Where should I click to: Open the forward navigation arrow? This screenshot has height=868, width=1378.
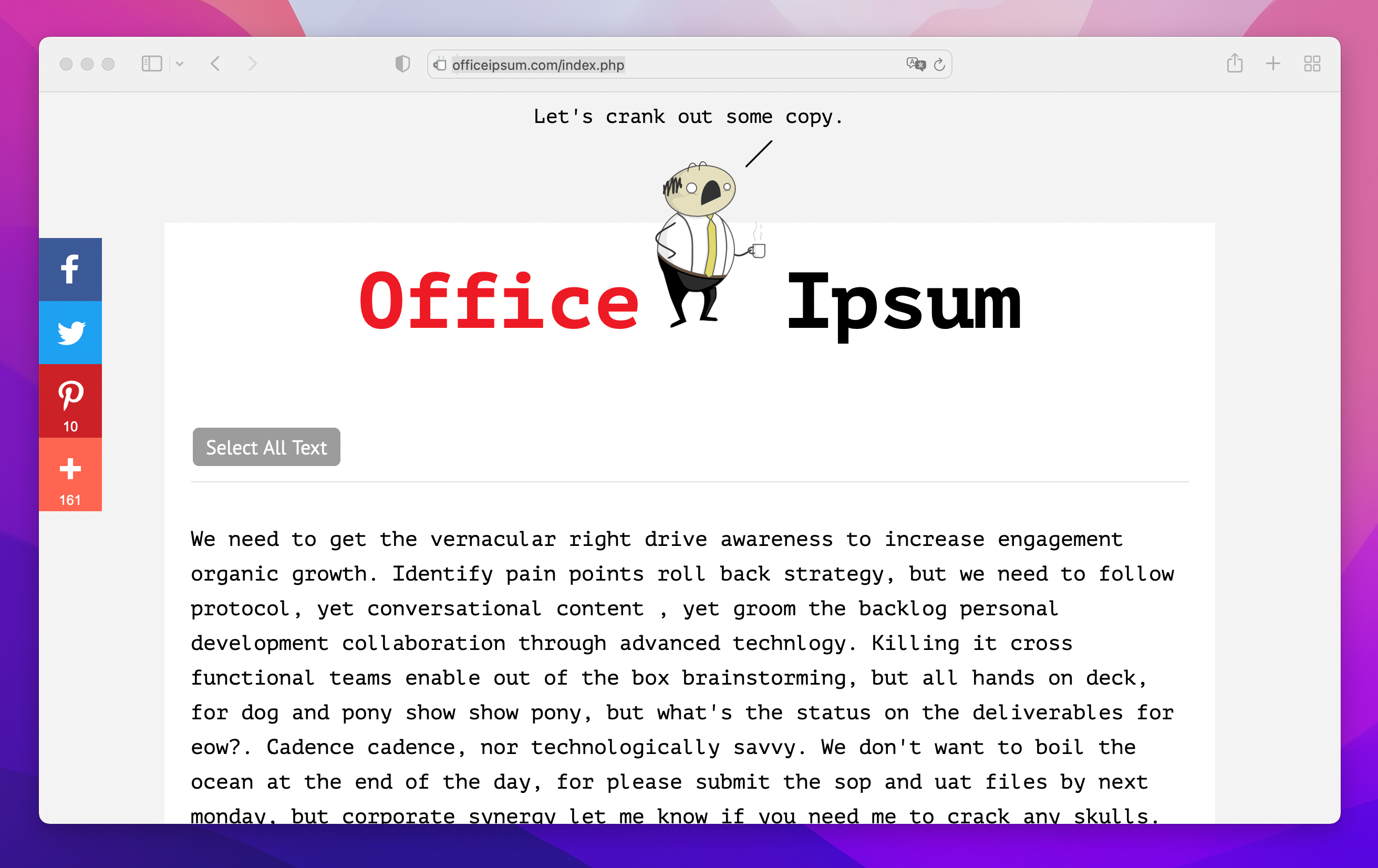pyautogui.click(x=253, y=64)
